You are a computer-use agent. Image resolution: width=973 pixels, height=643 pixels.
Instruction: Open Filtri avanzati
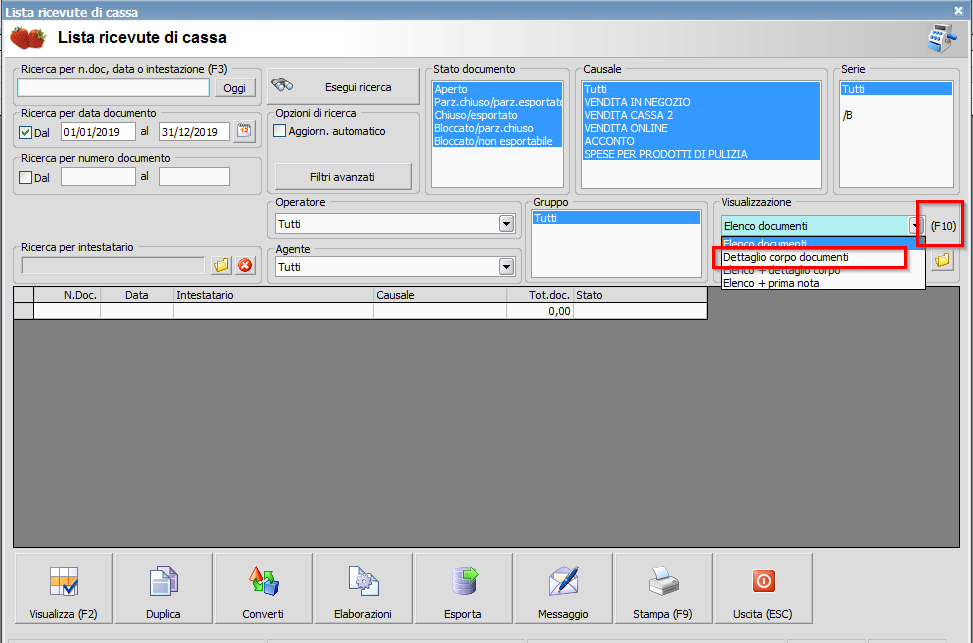[x=343, y=177]
